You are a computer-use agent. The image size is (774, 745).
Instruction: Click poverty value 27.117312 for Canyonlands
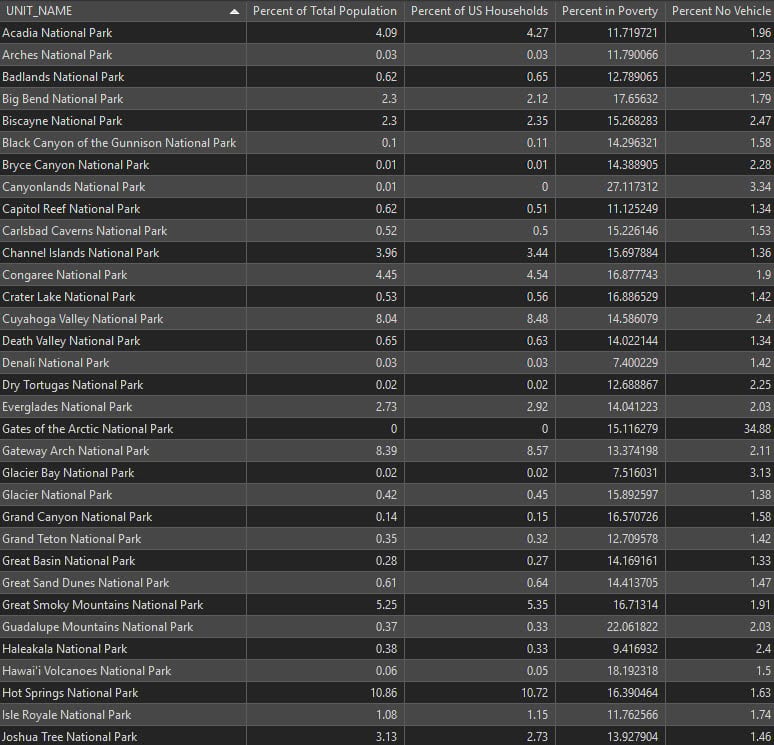click(x=632, y=187)
